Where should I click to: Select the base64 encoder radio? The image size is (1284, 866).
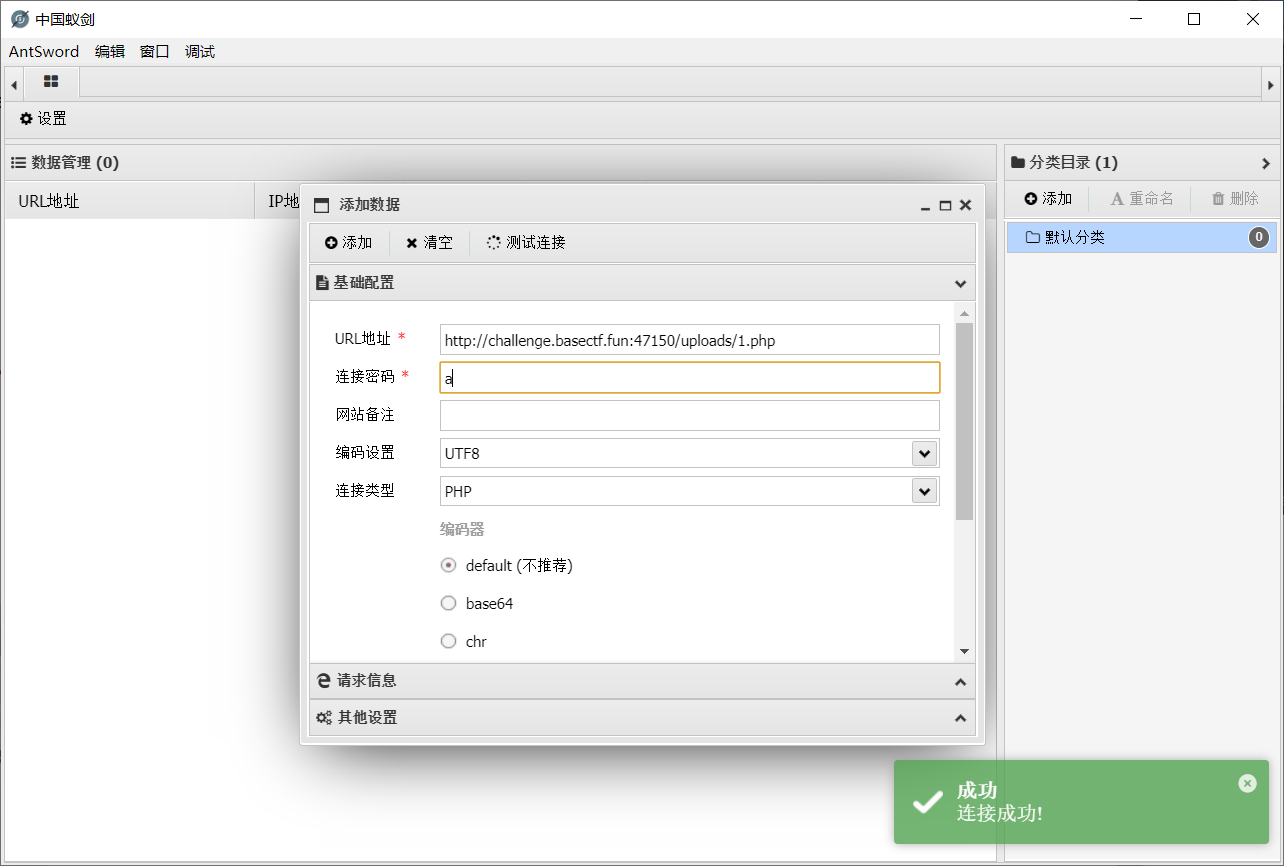448,603
